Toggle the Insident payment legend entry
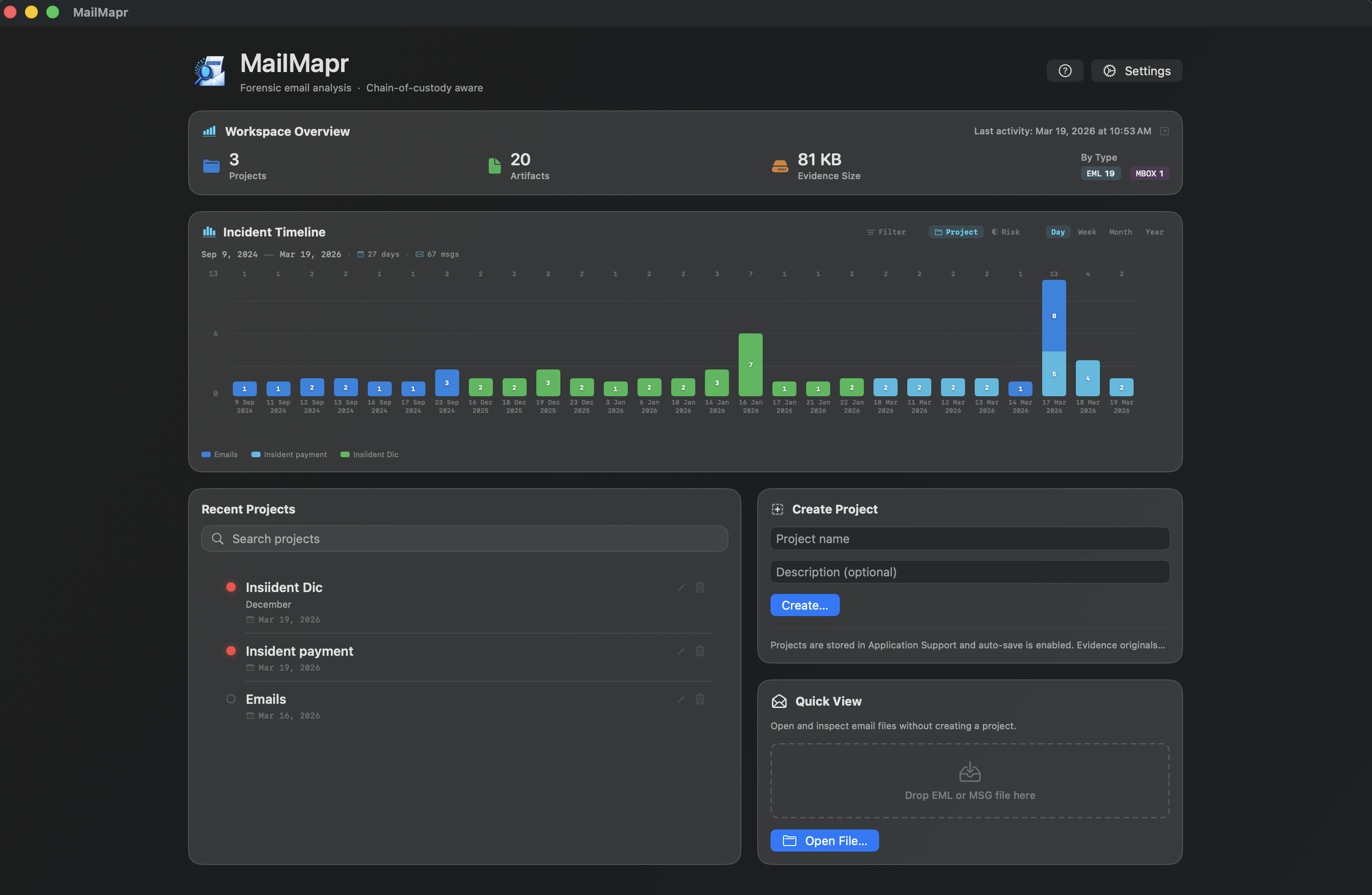Screen dimensions: 1372x895 tap(289, 454)
